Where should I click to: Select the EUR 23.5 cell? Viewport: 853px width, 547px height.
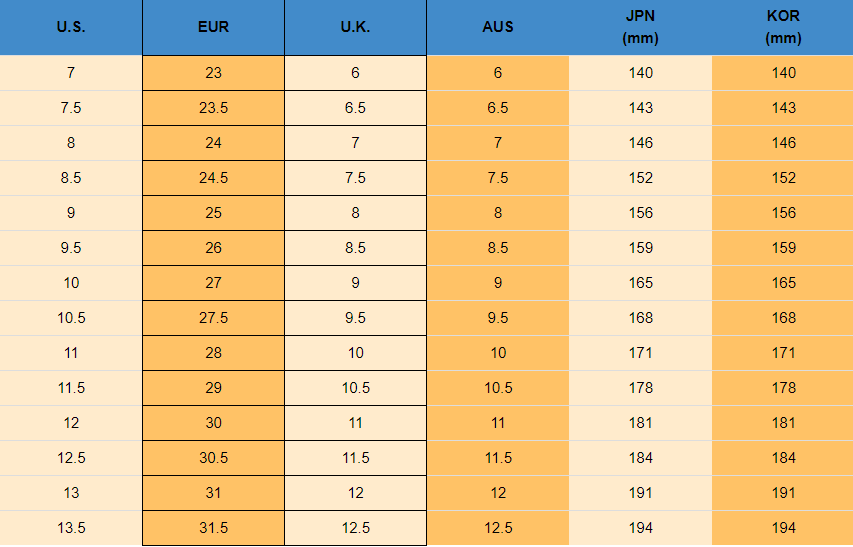tap(213, 108)
